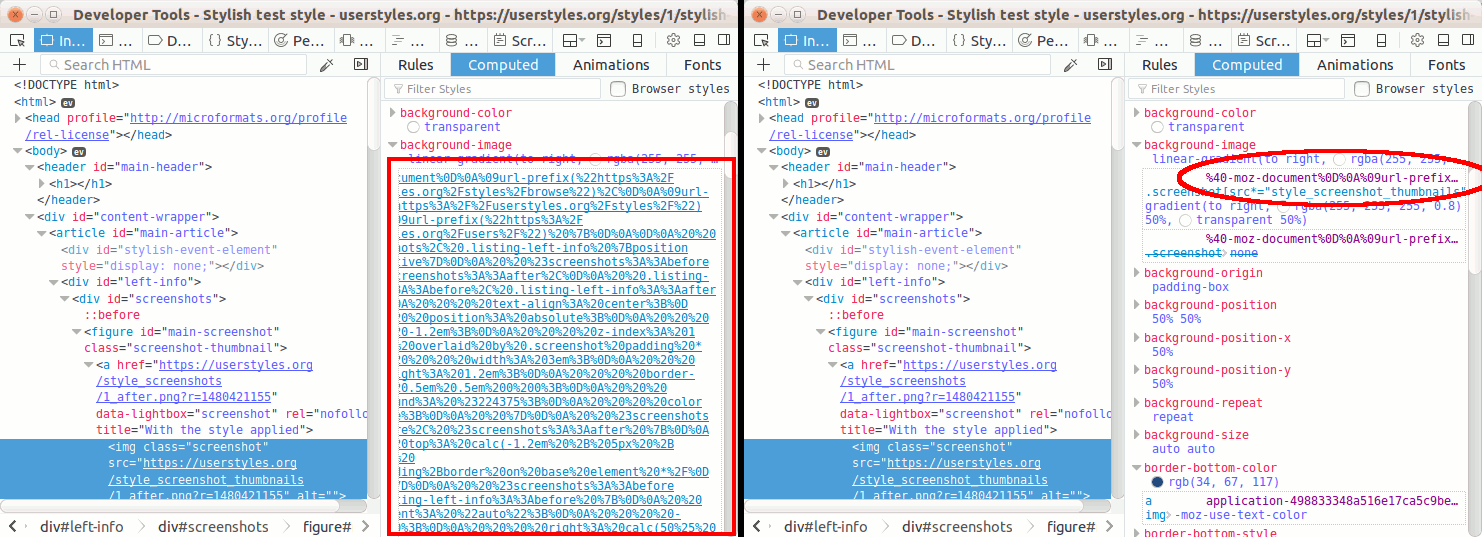
Task: Collapse the body node in left window
Action: pos(17,151)
